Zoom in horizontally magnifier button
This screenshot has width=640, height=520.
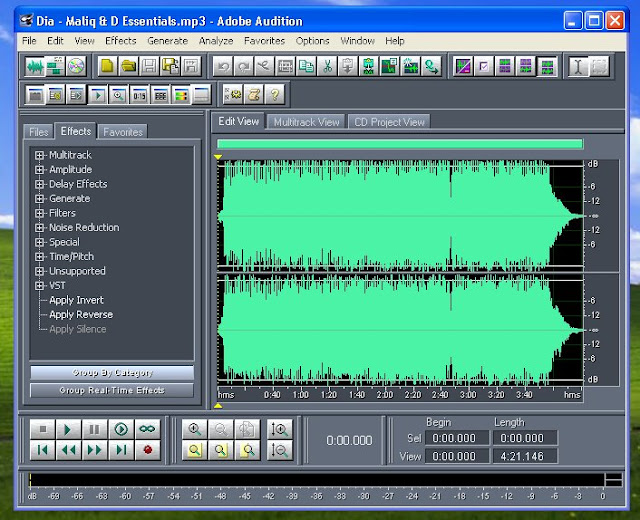tap(194, 429)
